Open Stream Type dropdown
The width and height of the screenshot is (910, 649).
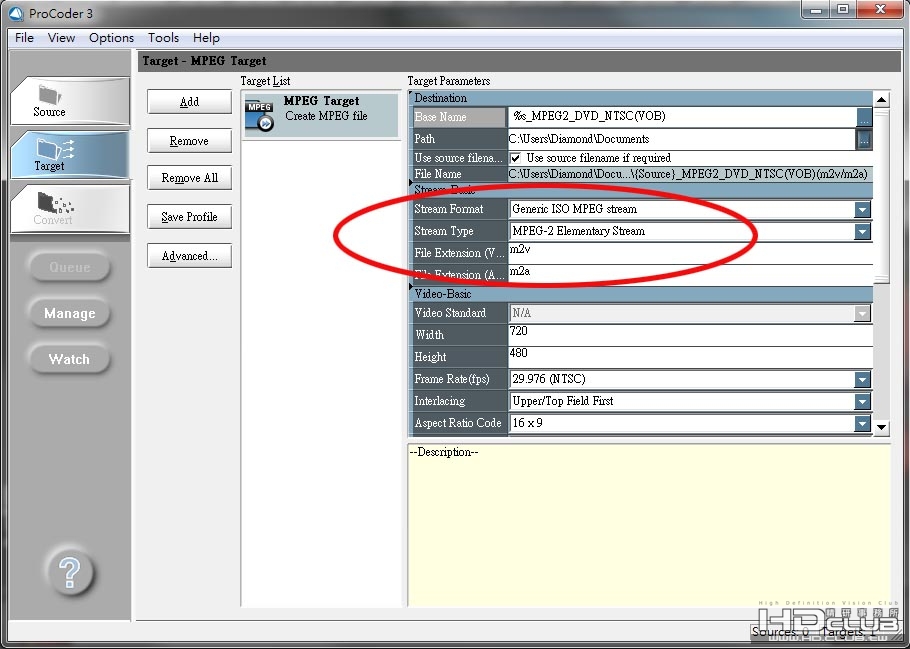862,231
